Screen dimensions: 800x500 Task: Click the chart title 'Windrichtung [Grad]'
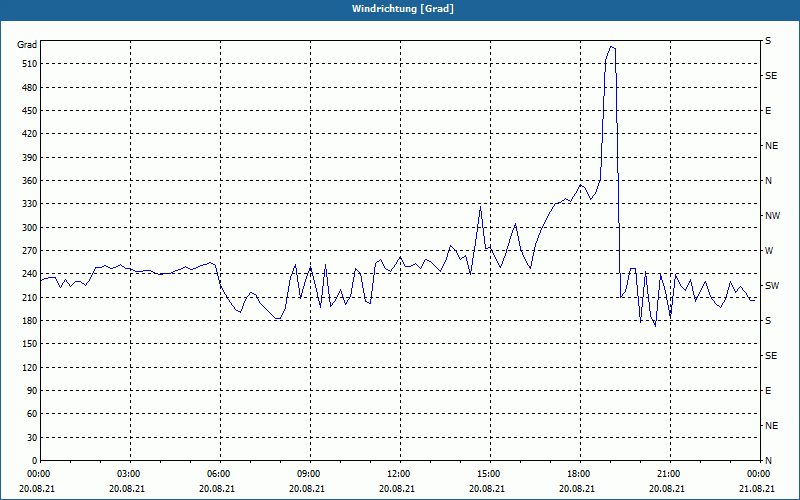(x=403, y=9)
